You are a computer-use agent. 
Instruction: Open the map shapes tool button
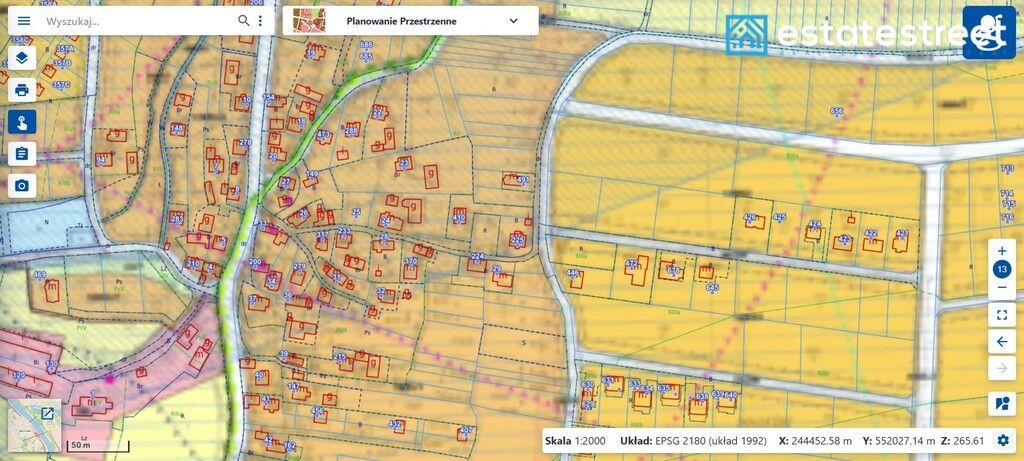pyautogui.click(x=1002, y=404)
